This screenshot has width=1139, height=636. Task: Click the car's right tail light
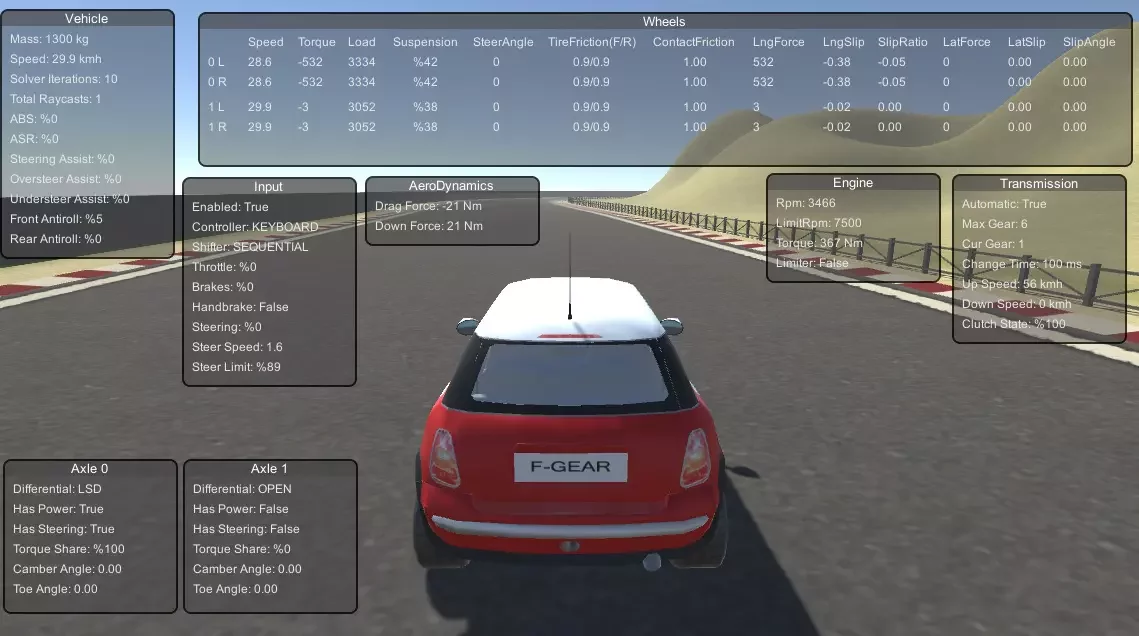[695, 457]
